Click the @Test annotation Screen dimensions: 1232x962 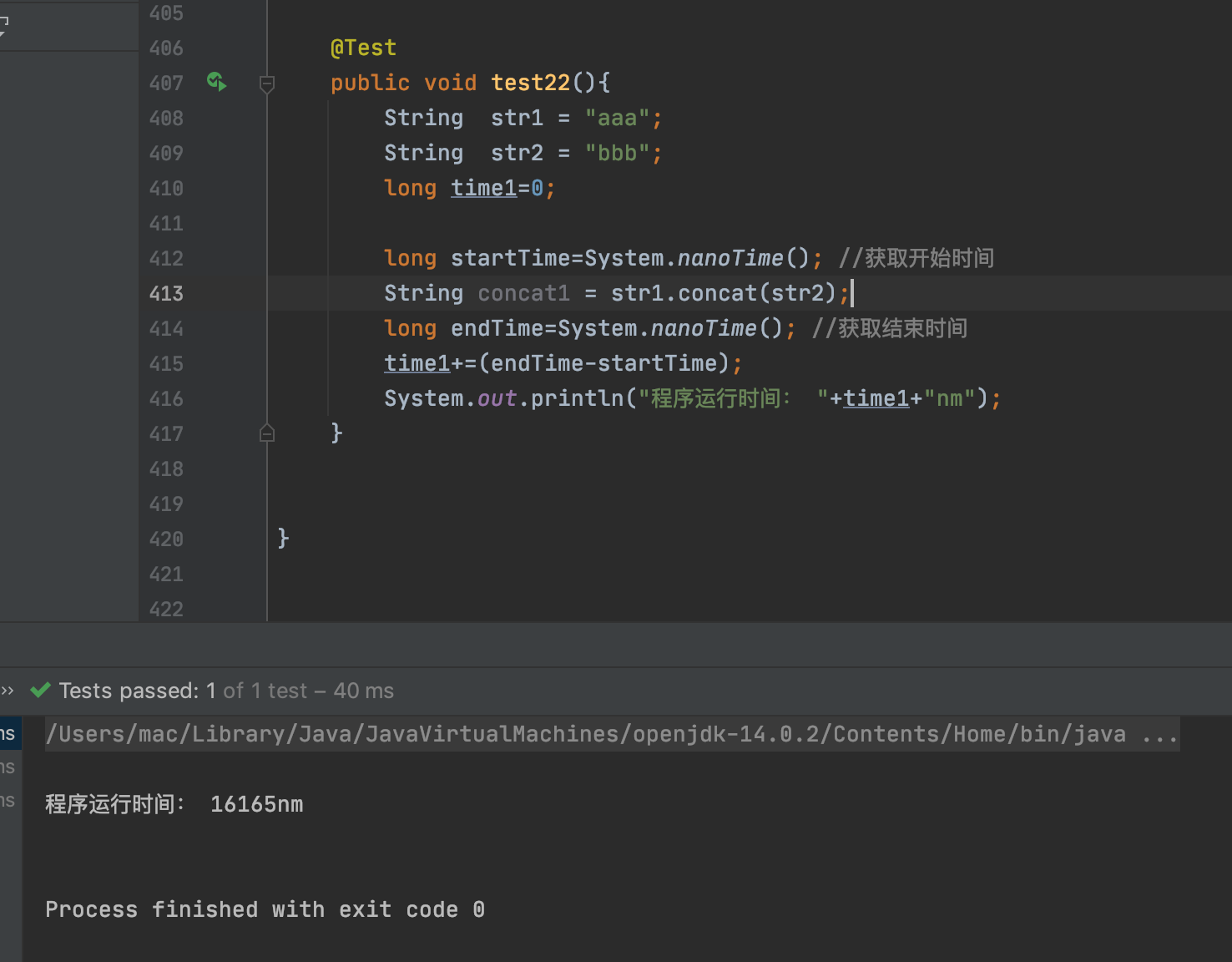pos(363,48)
